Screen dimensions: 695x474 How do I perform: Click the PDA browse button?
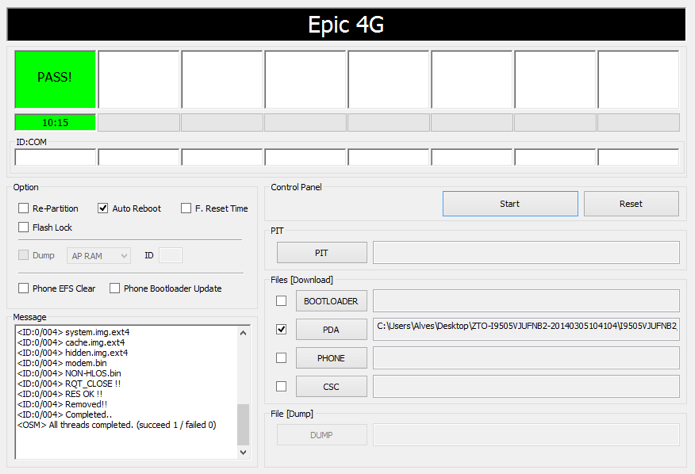click(332, 329)
